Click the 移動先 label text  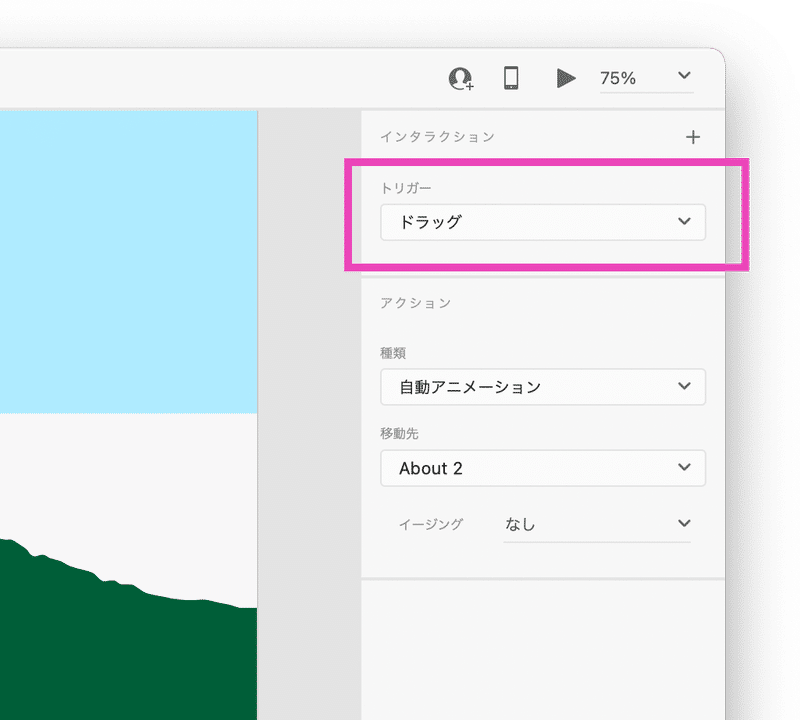pyautogui.click(x=399, y=434)
